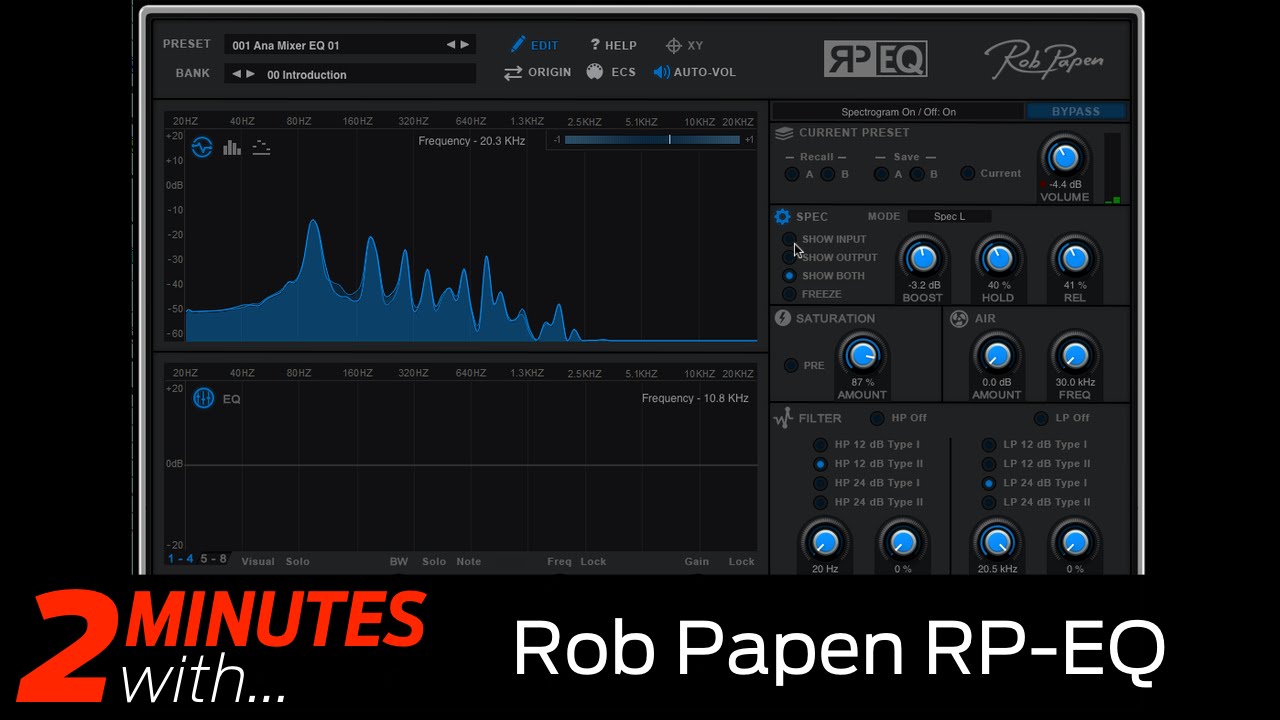
Task: Select HP 24 dB Type II
Action: [820, 502]
